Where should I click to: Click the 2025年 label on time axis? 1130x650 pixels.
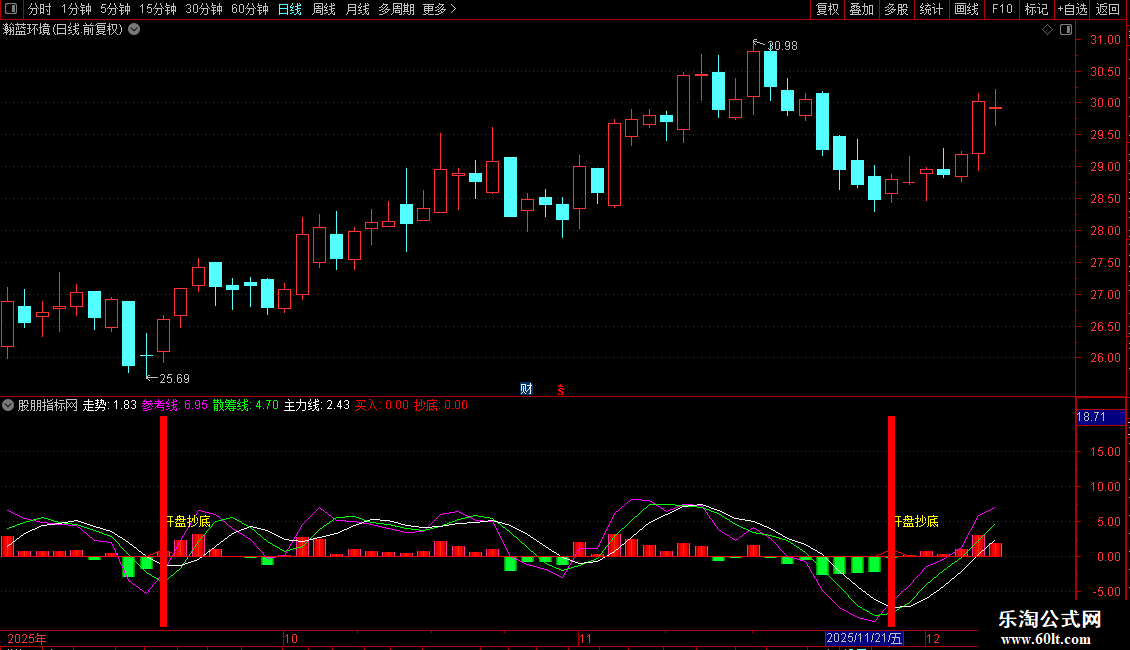coord(27,639)
